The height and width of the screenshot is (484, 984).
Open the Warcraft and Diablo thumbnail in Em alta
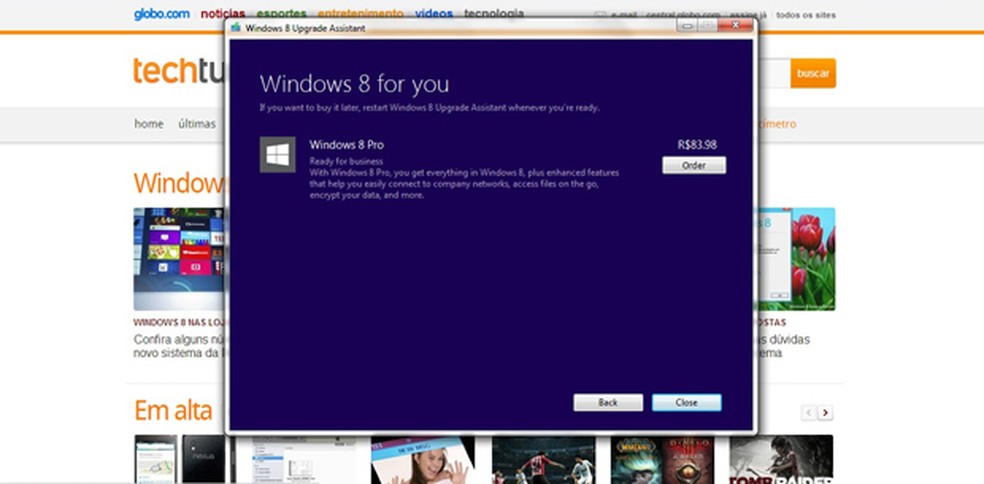pyautogui.click(x=662, y=460)
